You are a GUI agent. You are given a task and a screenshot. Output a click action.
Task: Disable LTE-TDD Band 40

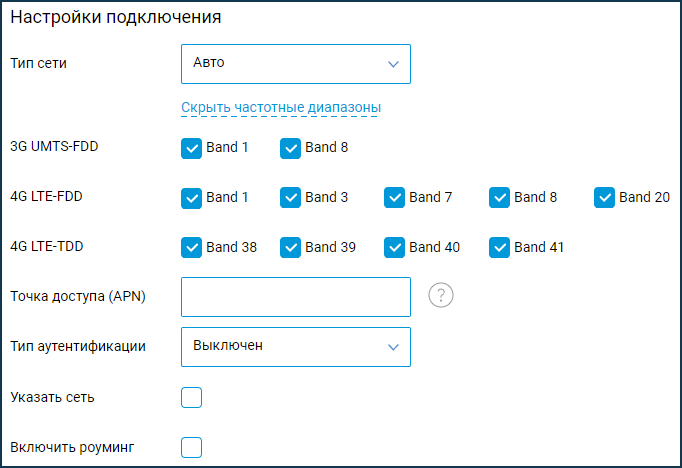(x=394, y=247)
